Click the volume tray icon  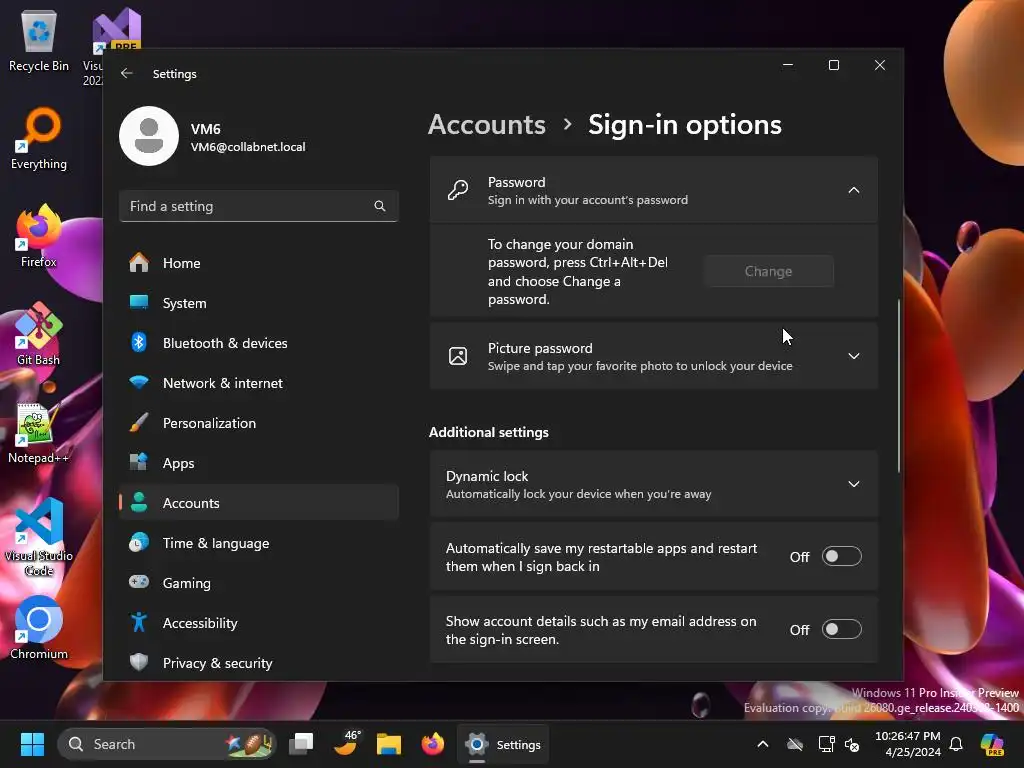852,744
